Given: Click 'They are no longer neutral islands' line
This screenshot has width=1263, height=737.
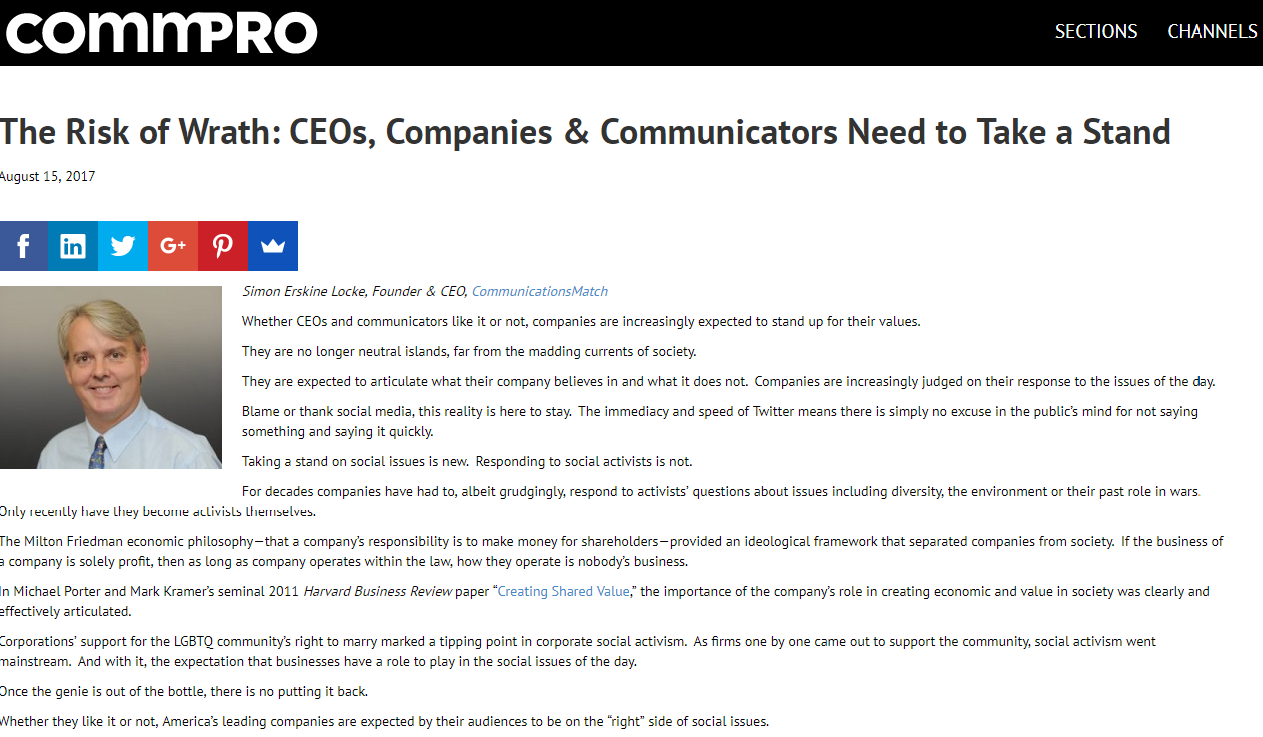Looking at the screenshot, I should pos(469,351).
